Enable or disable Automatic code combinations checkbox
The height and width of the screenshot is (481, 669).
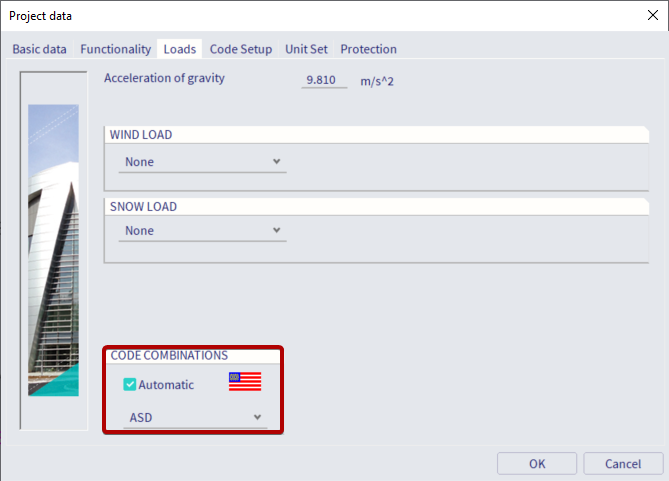point(130,384)
